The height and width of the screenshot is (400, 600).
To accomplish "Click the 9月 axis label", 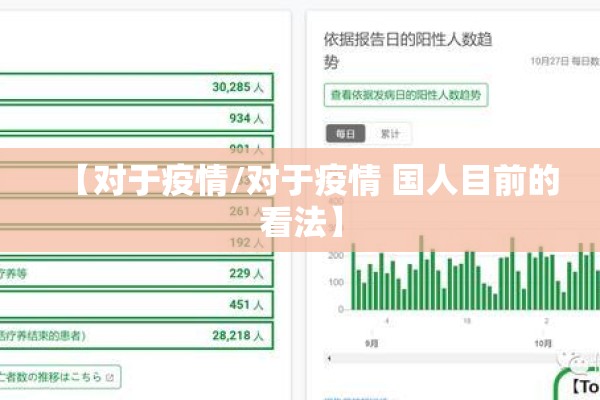I will tap(372, 344).
